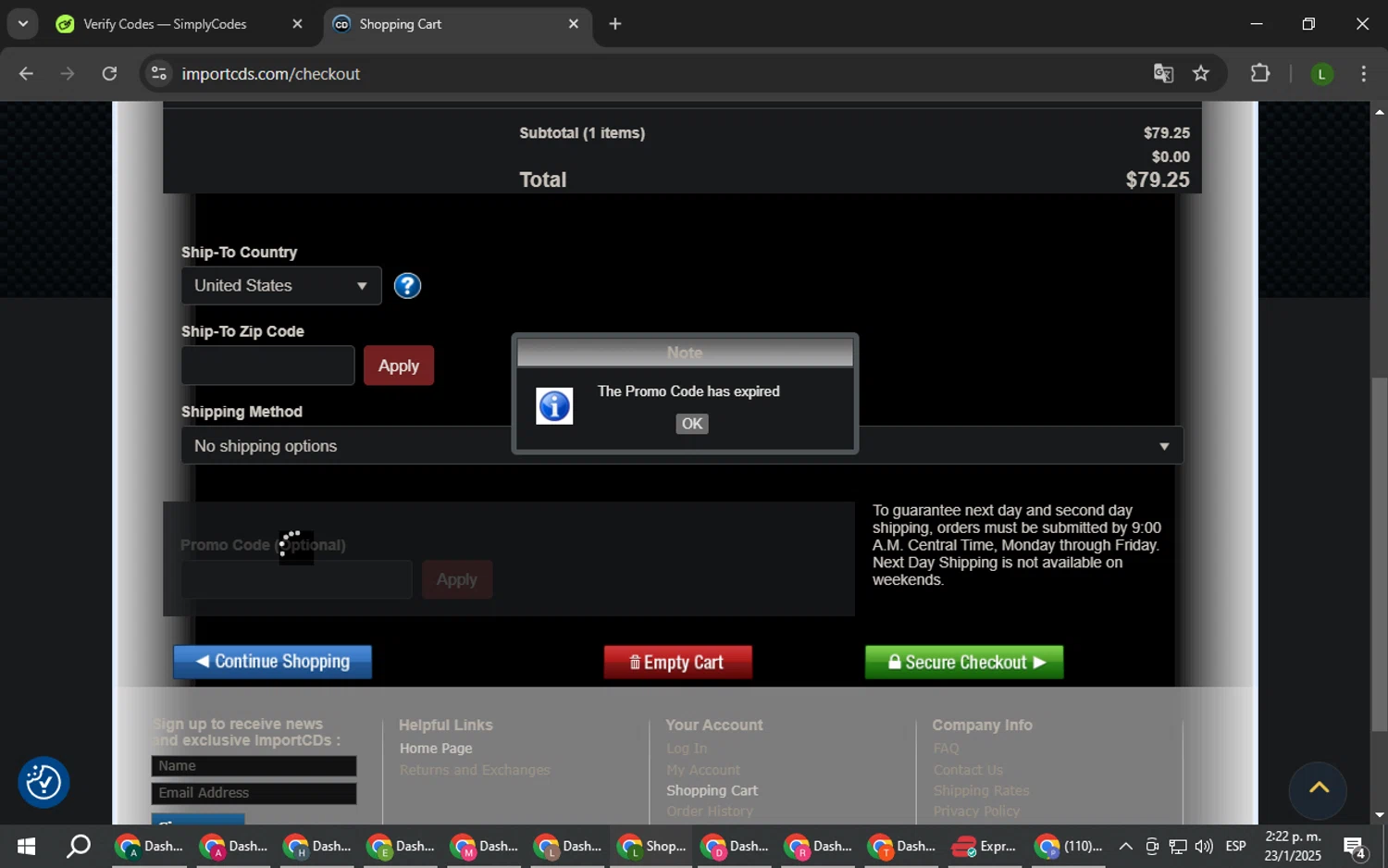Go back to previous page
1388x868 pixels.
tap(26, 74)
